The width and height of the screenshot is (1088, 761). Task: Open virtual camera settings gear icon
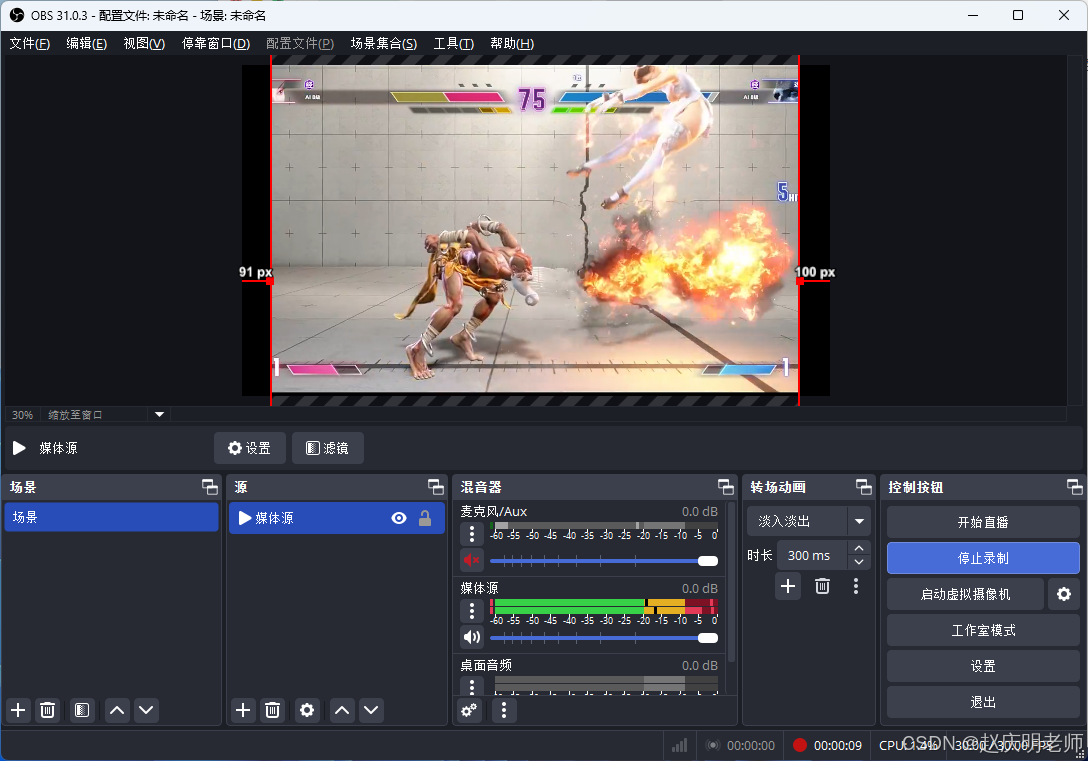point(1064,595)
